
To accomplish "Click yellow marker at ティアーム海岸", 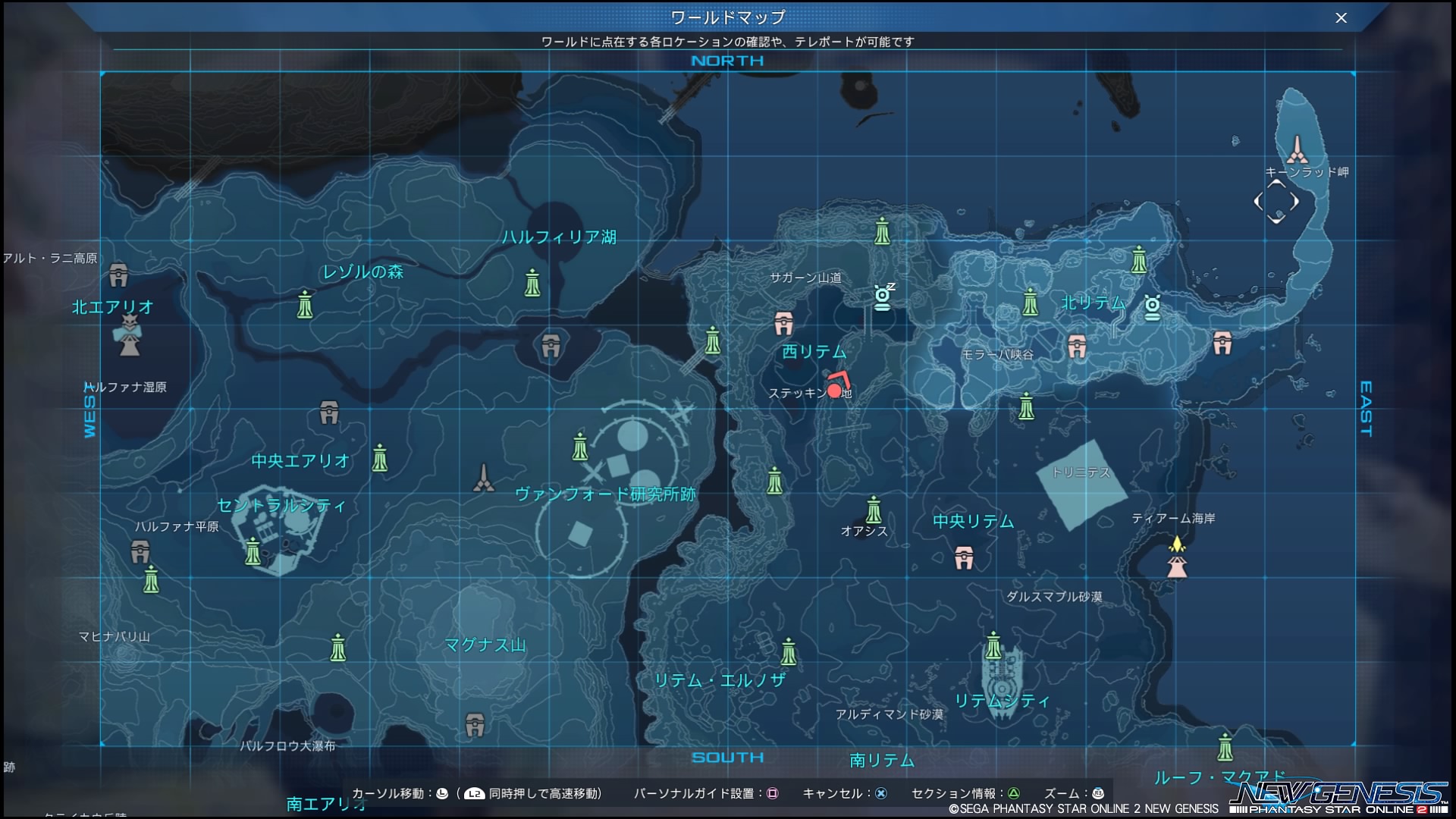I will pos(1176,544).
